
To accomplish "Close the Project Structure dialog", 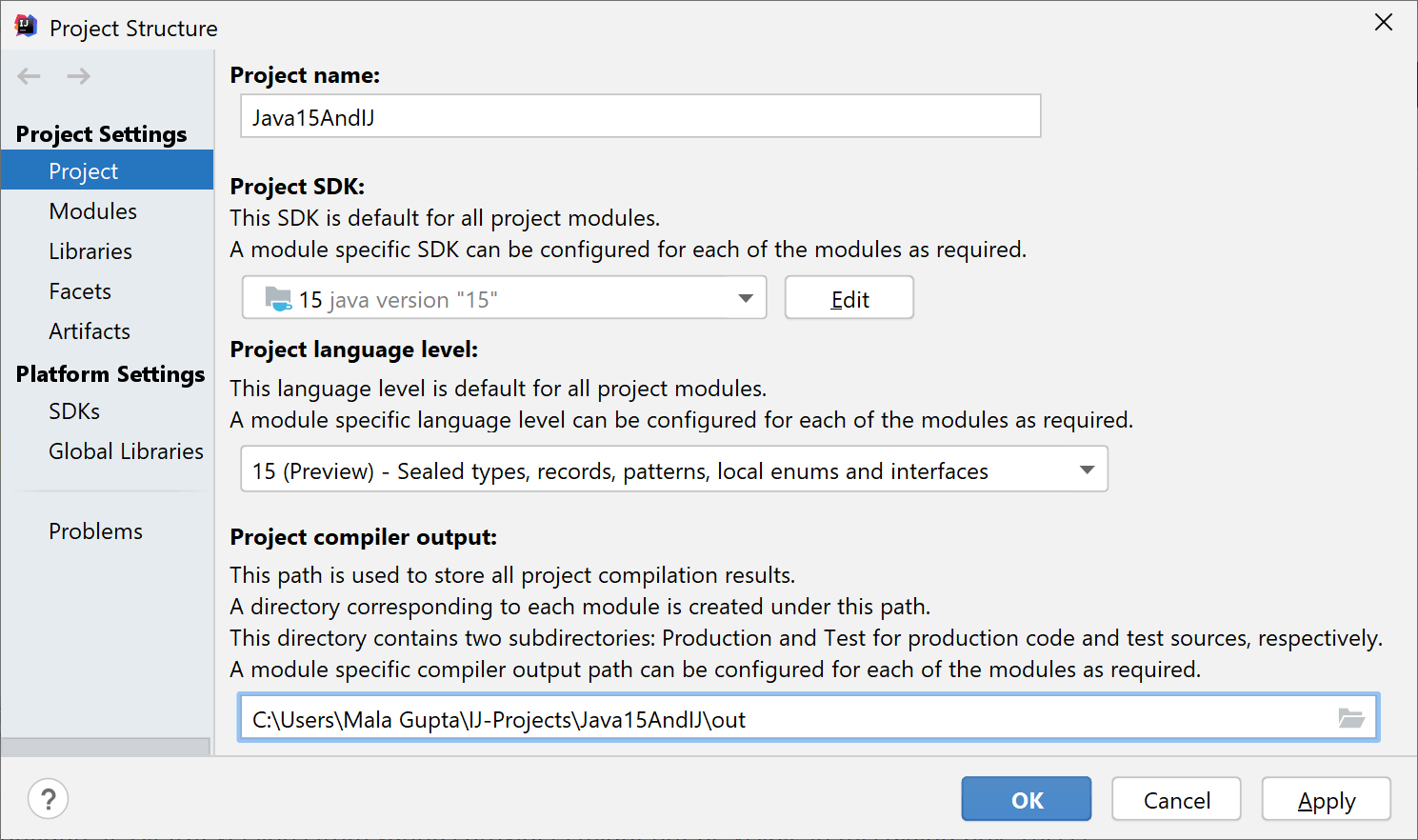I will click(x=1383, y=22).
